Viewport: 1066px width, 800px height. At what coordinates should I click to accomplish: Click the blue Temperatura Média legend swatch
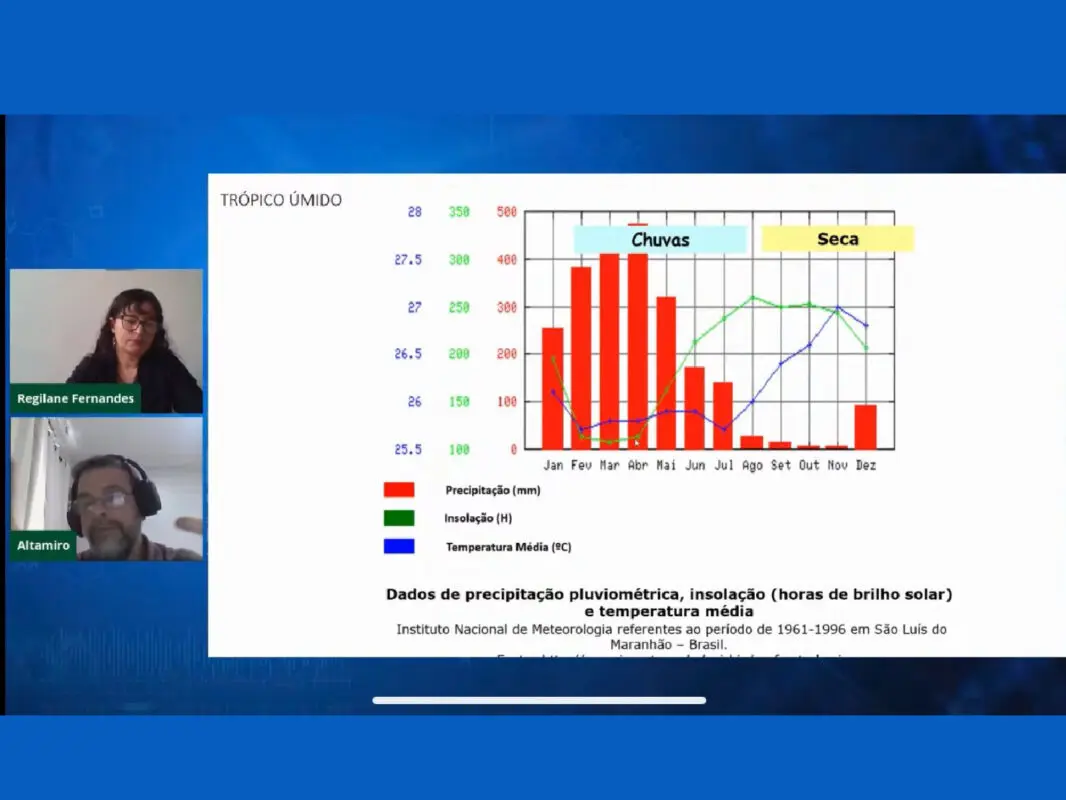pyautogui.click(x=399, y=546)
